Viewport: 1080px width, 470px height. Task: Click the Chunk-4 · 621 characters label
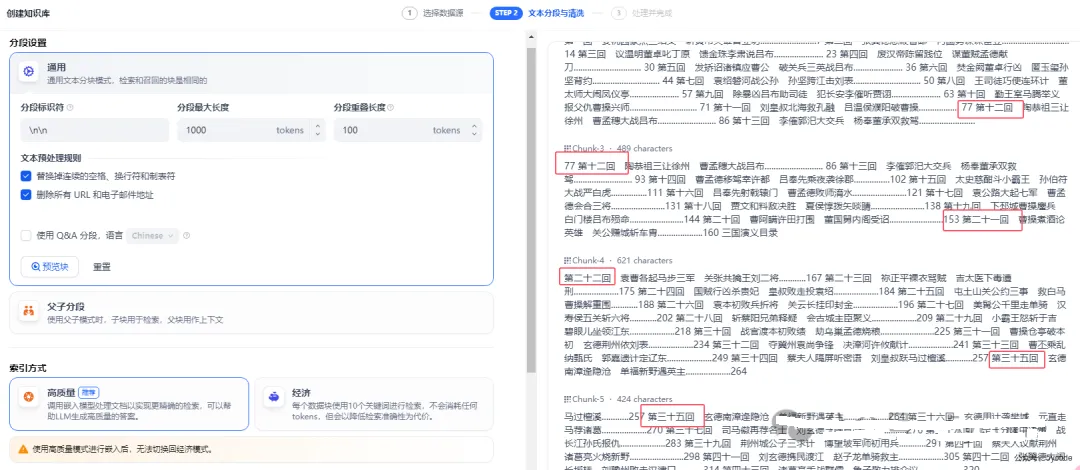click(x=622, y=260)
